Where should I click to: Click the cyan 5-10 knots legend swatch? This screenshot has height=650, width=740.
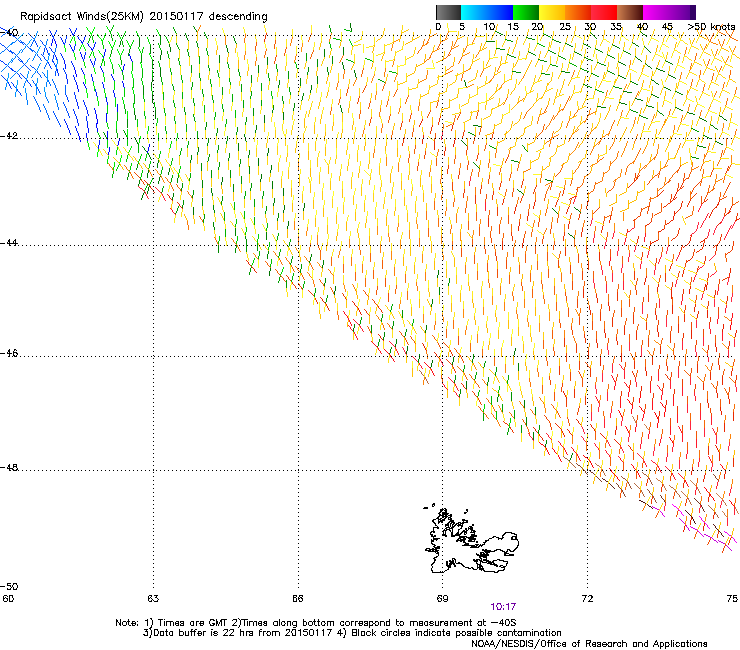pos(474,12)
